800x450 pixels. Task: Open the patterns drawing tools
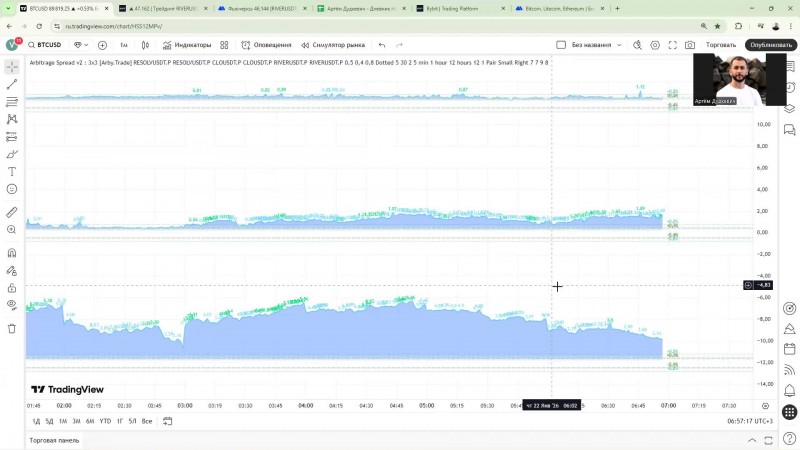pyautogui.click(x=12, y=119)
